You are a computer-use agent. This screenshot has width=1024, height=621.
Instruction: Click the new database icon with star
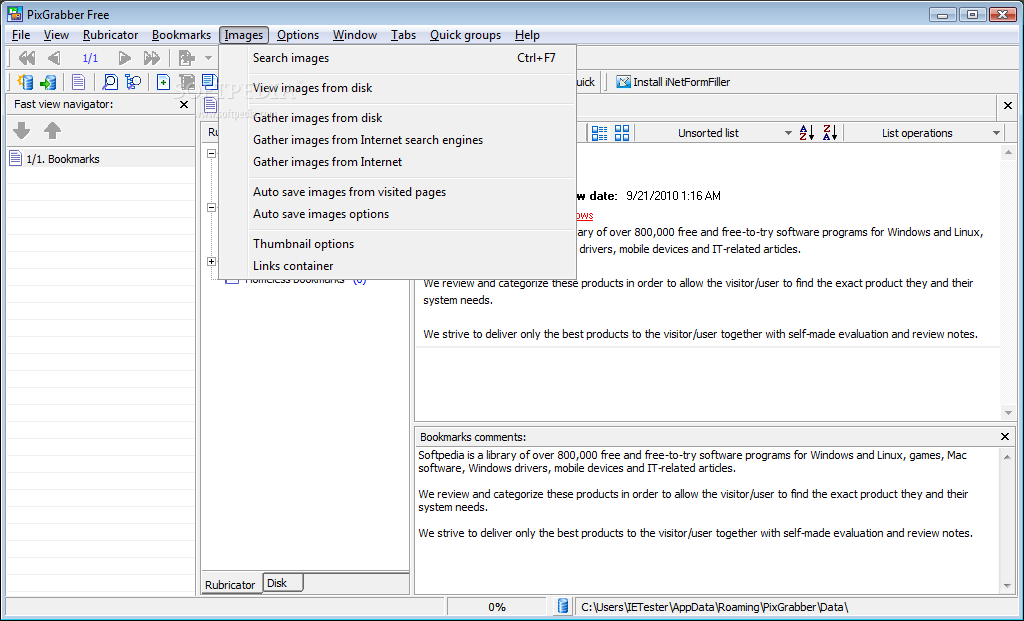coord(25,82)
